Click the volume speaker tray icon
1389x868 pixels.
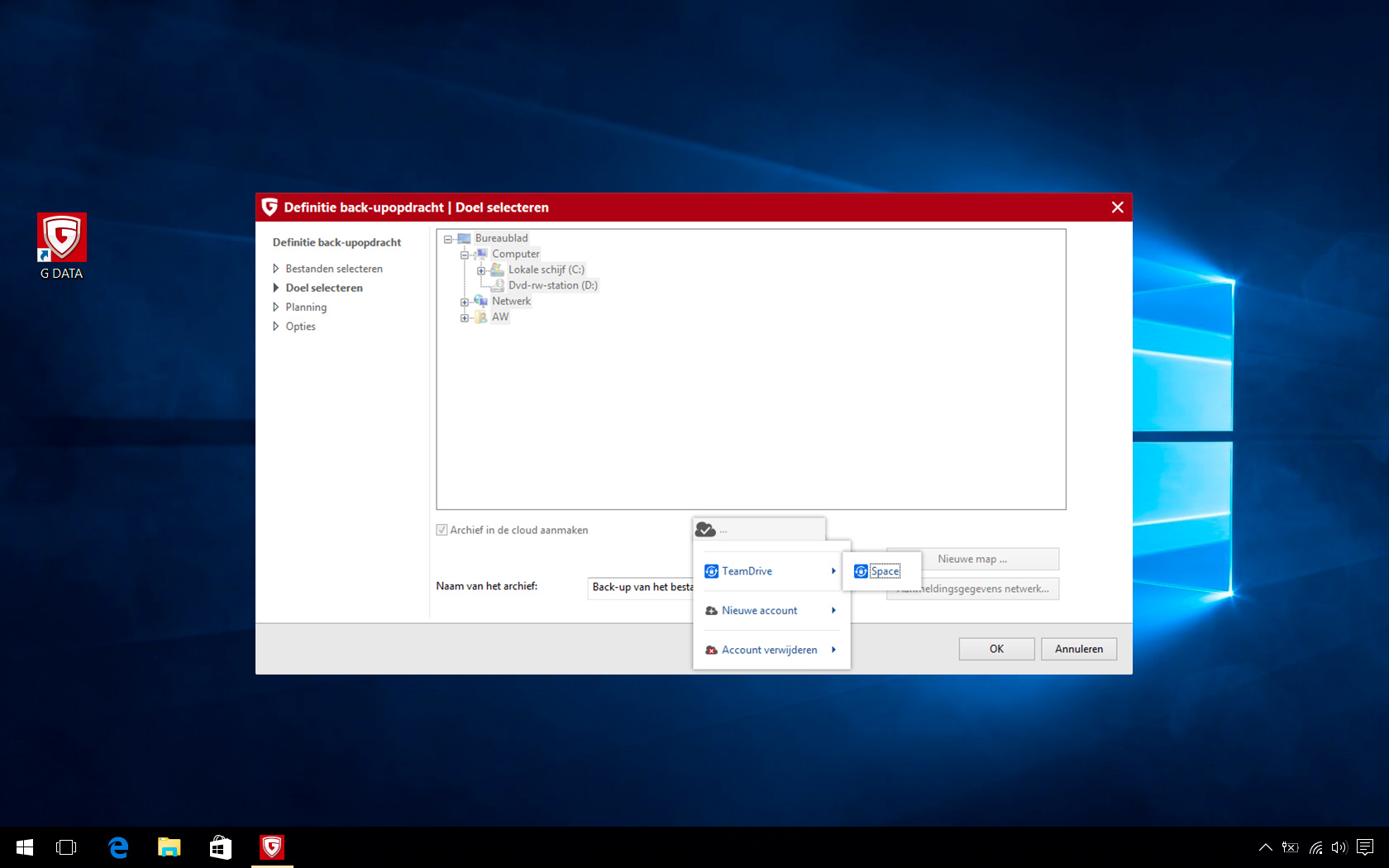(x=1339, y=847)
